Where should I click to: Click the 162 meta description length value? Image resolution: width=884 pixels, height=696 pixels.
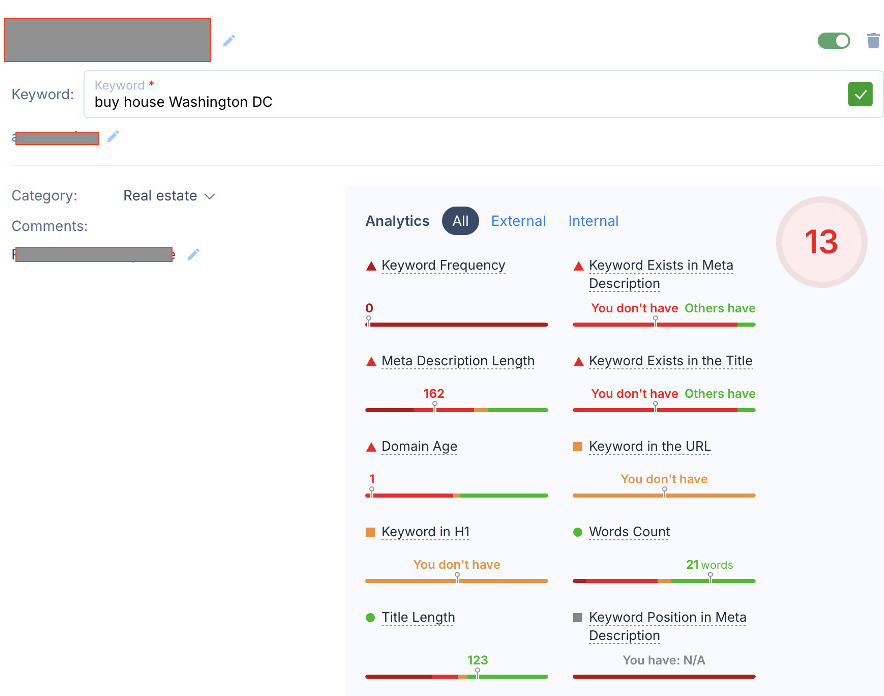tap(434, 393)
